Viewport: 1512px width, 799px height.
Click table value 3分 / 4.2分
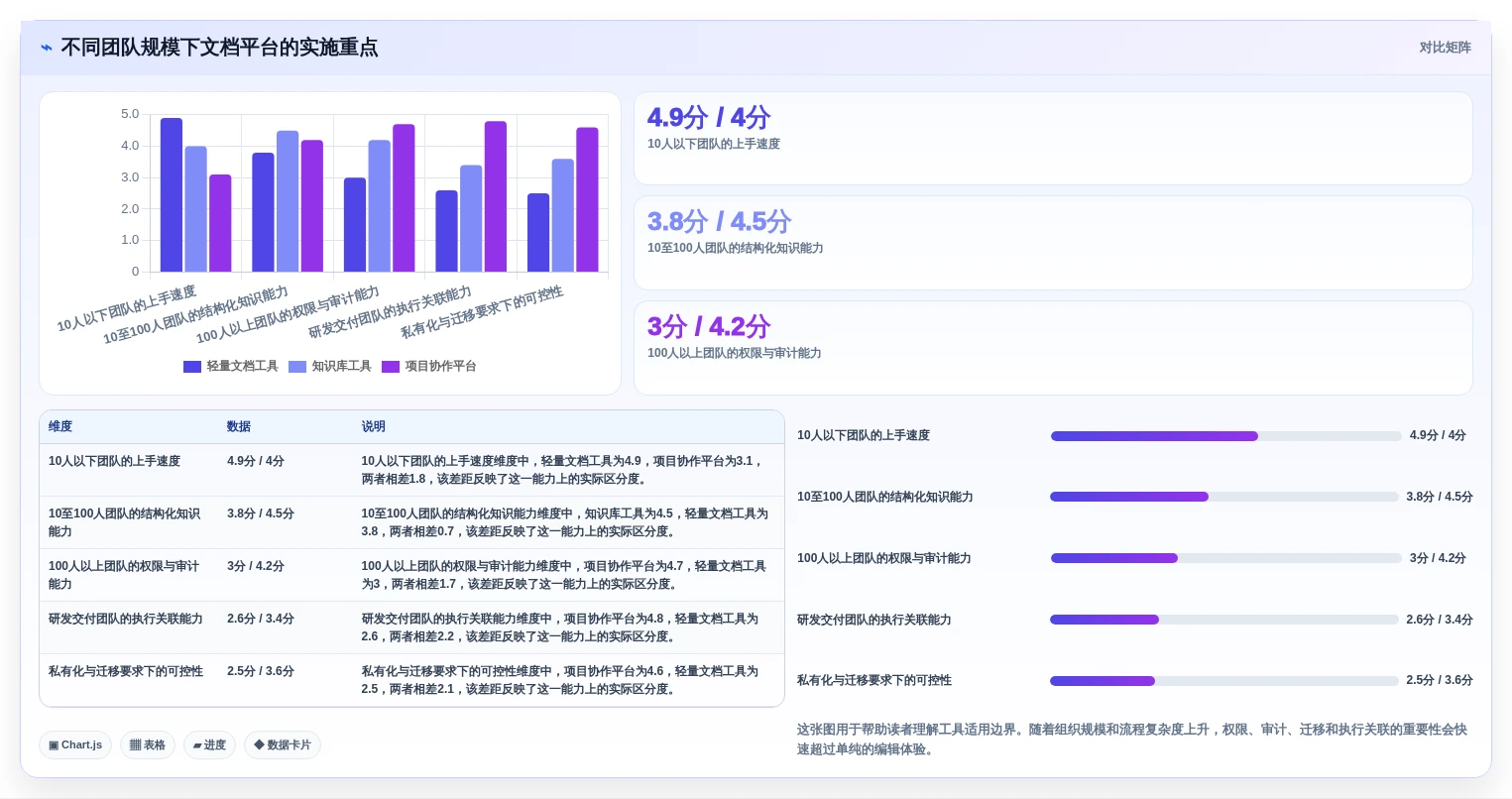coord(256,566)
